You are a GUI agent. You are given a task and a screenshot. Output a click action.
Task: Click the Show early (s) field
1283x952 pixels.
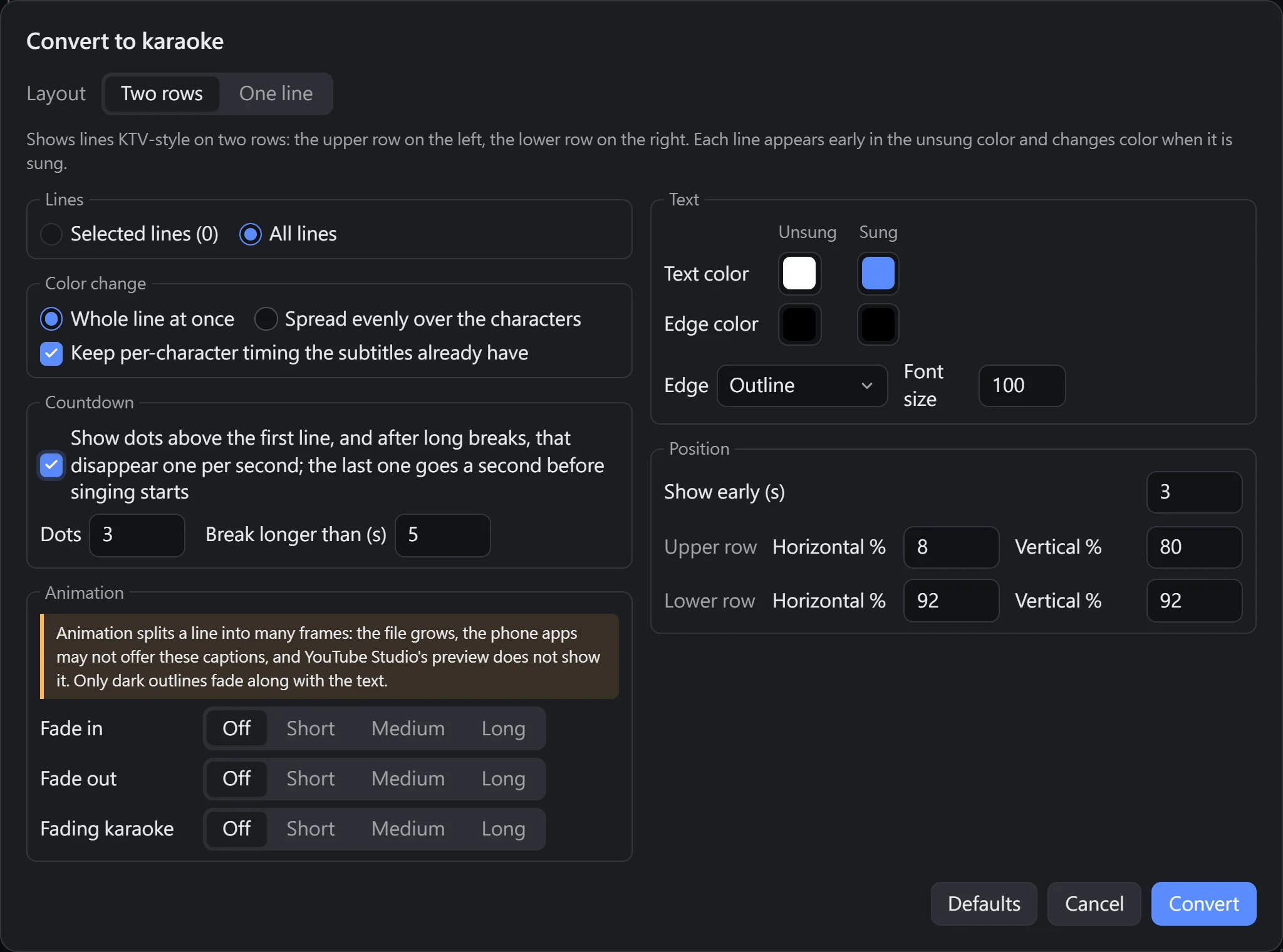coord(1194,492)
